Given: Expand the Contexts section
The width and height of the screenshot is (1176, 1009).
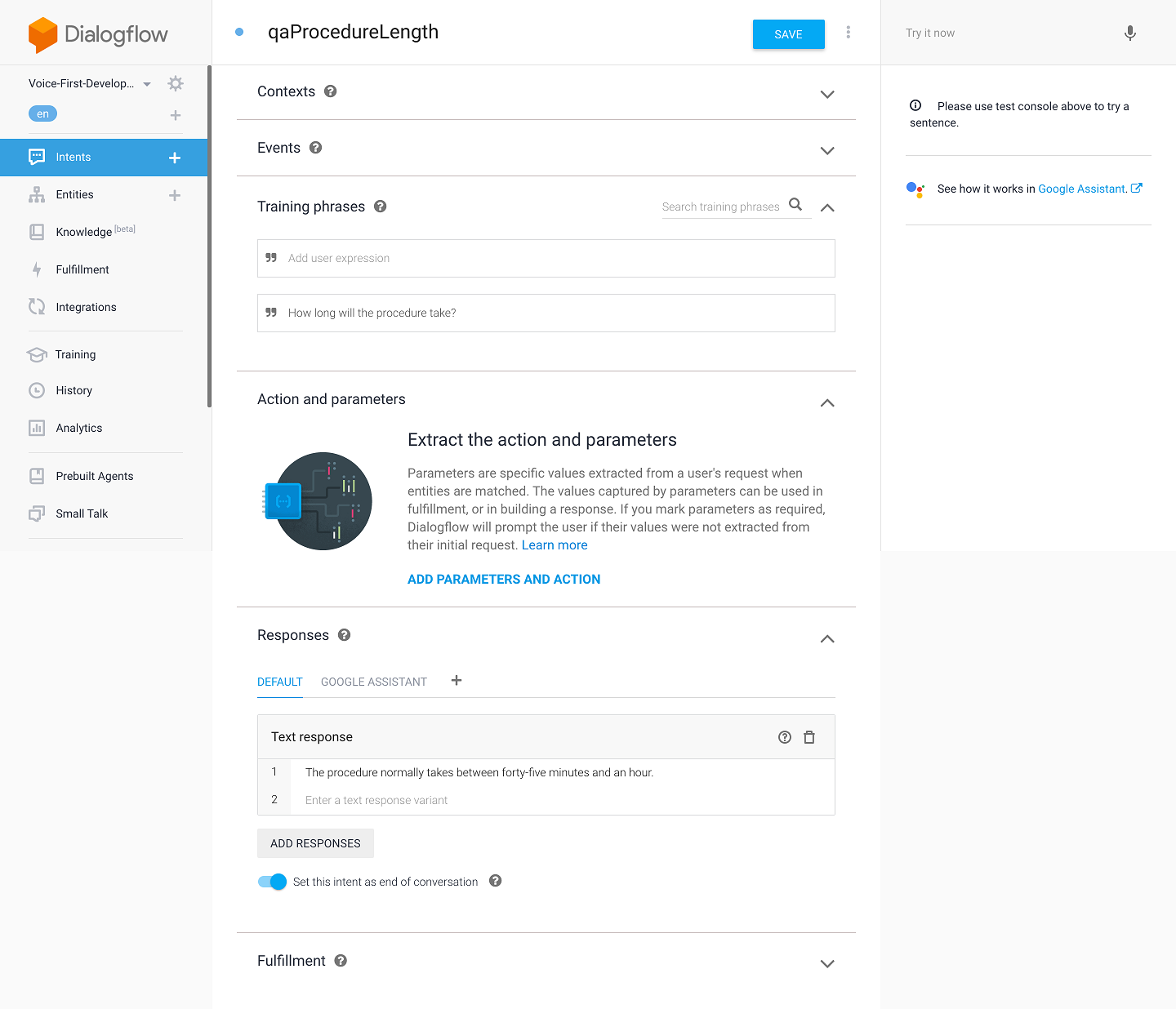Looking at the screenshot, I should click(826, 94).
